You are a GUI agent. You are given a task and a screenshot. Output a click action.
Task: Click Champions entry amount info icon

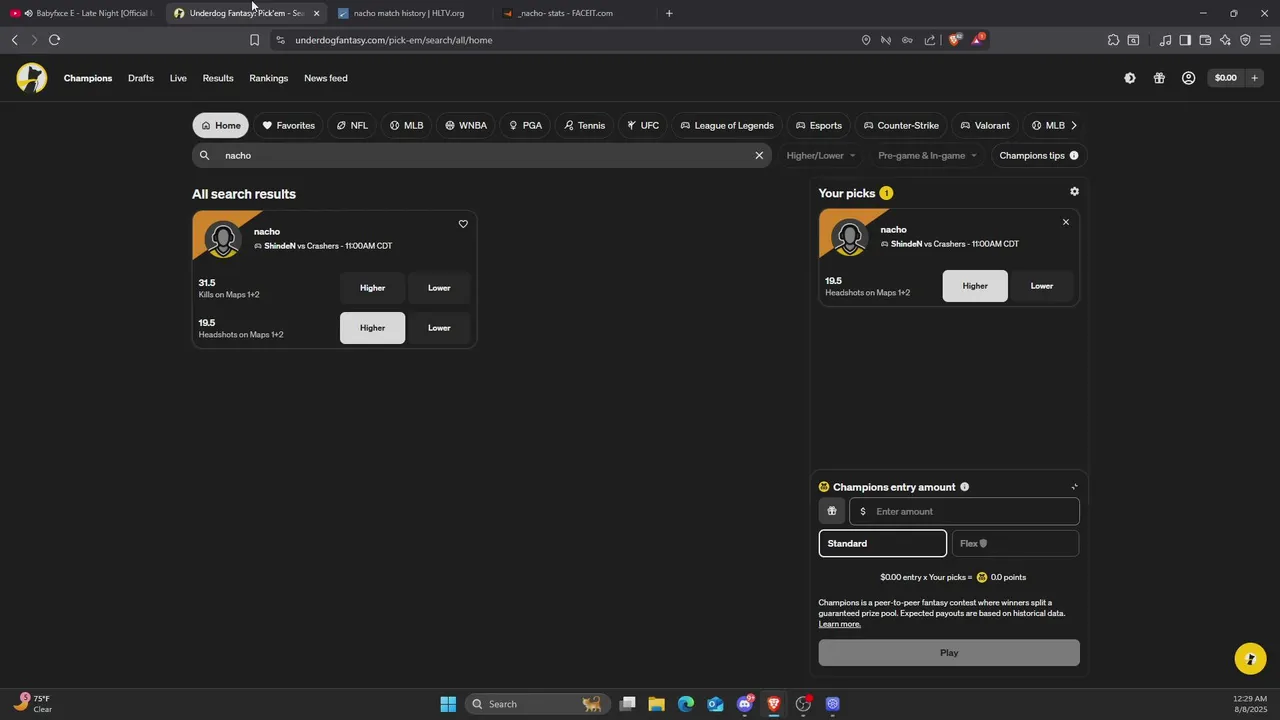[x=964, y=487]
